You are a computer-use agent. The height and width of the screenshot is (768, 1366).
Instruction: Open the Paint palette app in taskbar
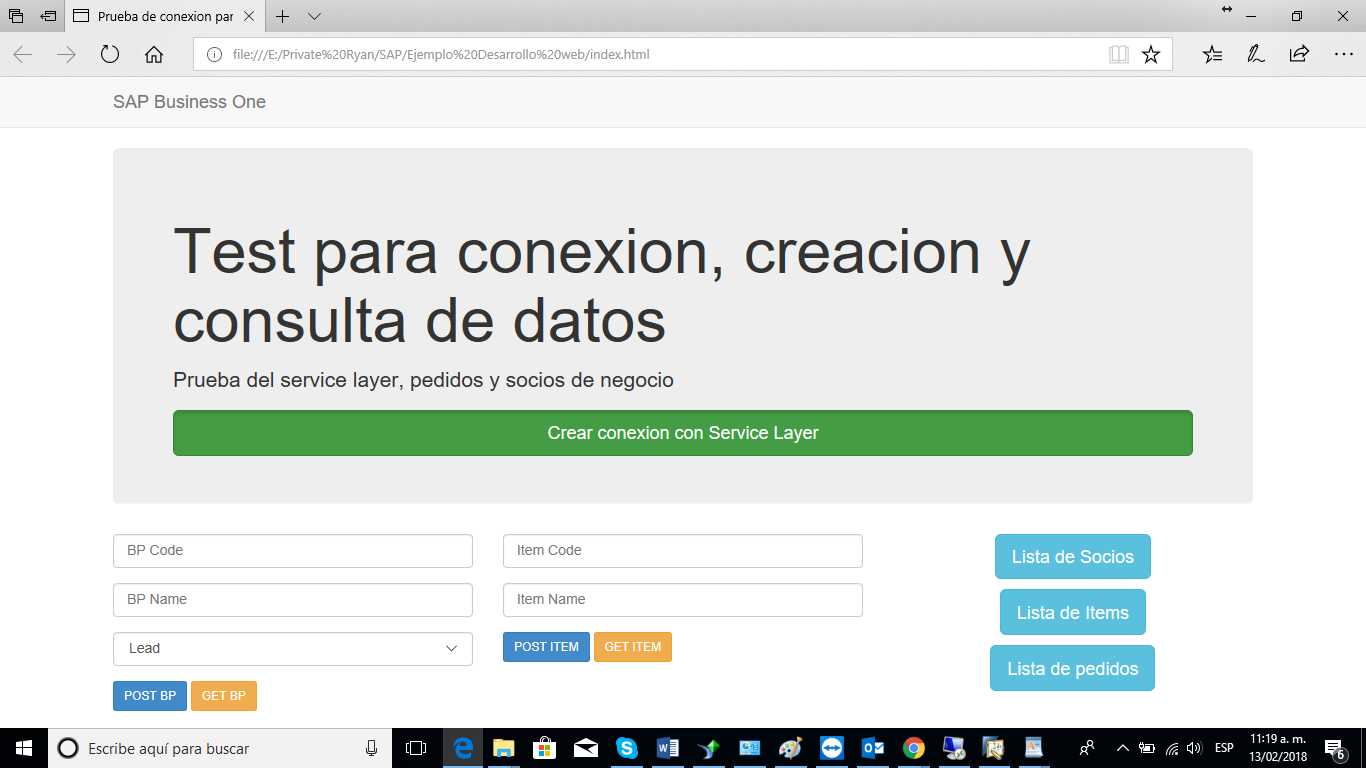[790, 748]
